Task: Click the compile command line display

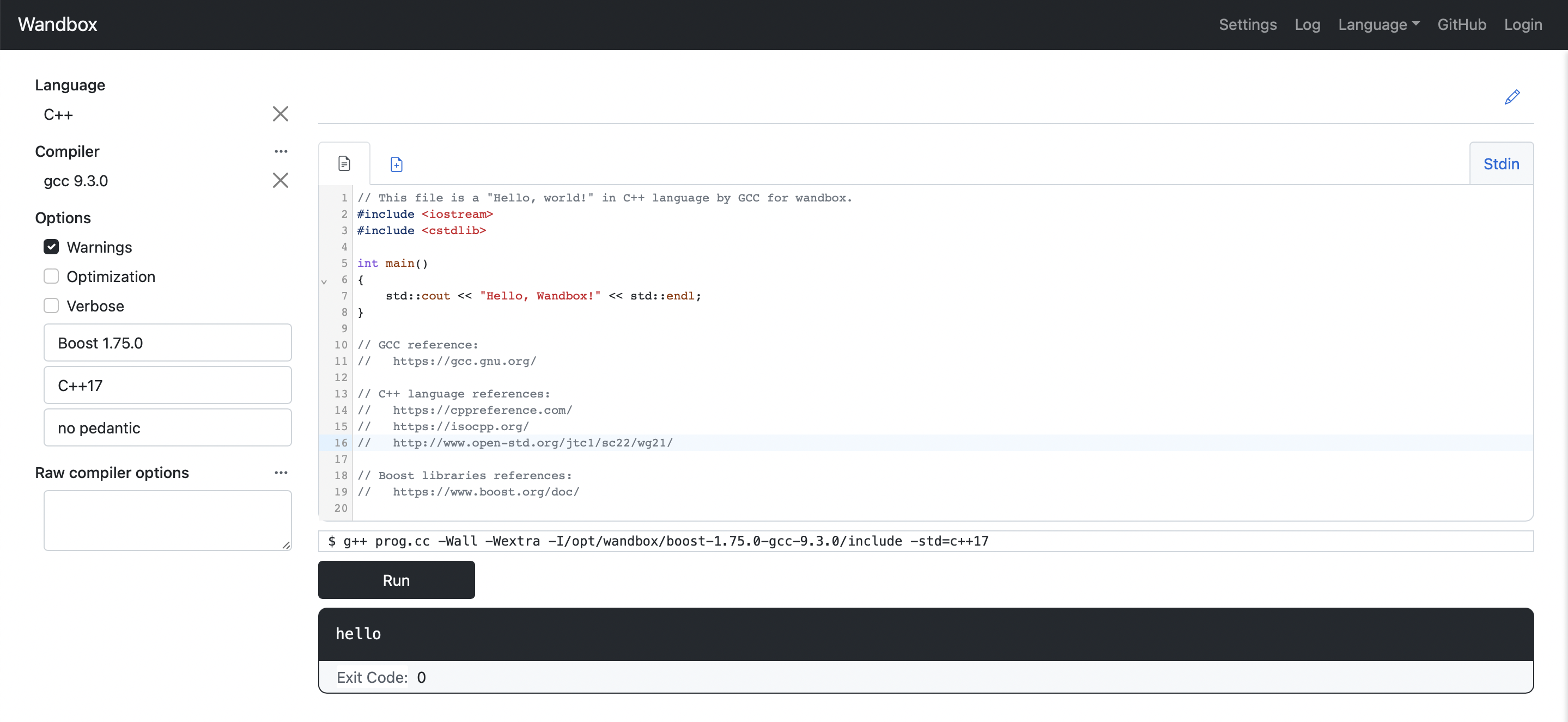Action: click(x=925, y=541)
